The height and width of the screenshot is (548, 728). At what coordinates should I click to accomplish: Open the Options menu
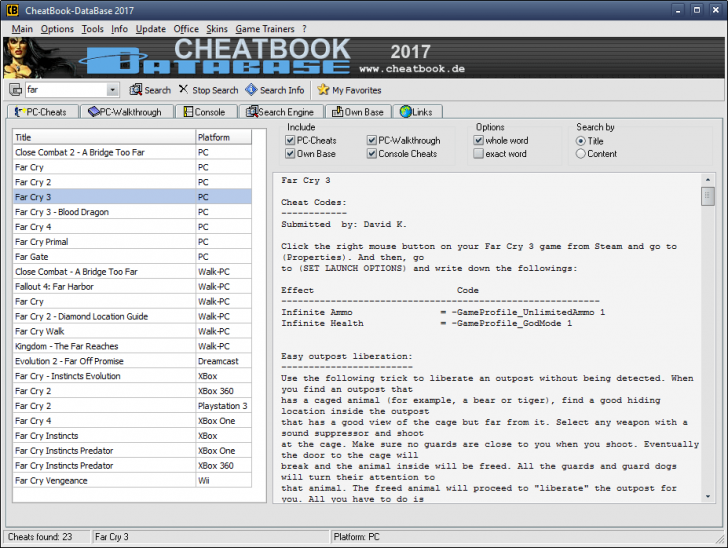(x=57, y=29)
